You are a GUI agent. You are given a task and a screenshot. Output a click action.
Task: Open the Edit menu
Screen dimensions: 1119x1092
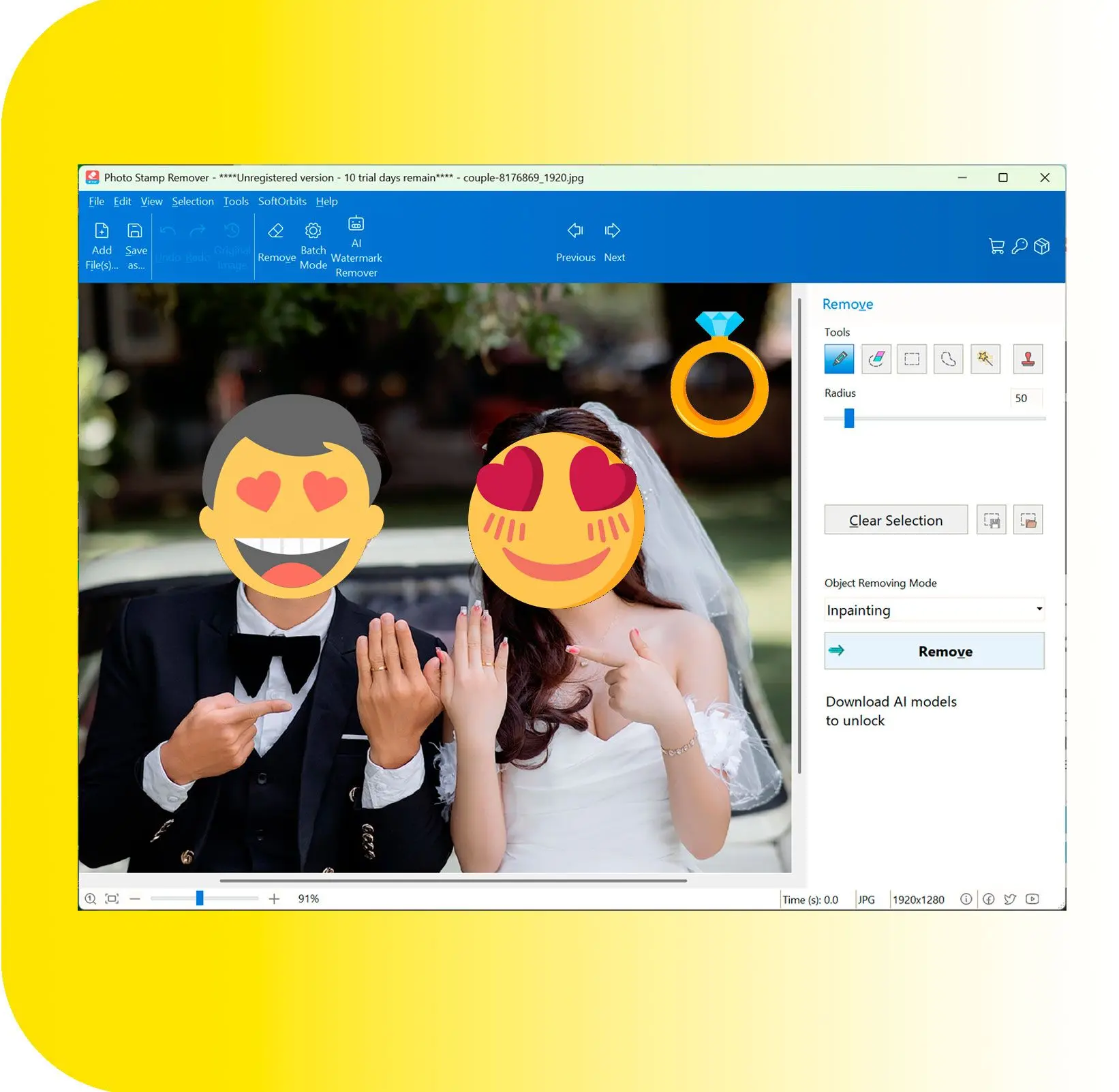(122, 201)
